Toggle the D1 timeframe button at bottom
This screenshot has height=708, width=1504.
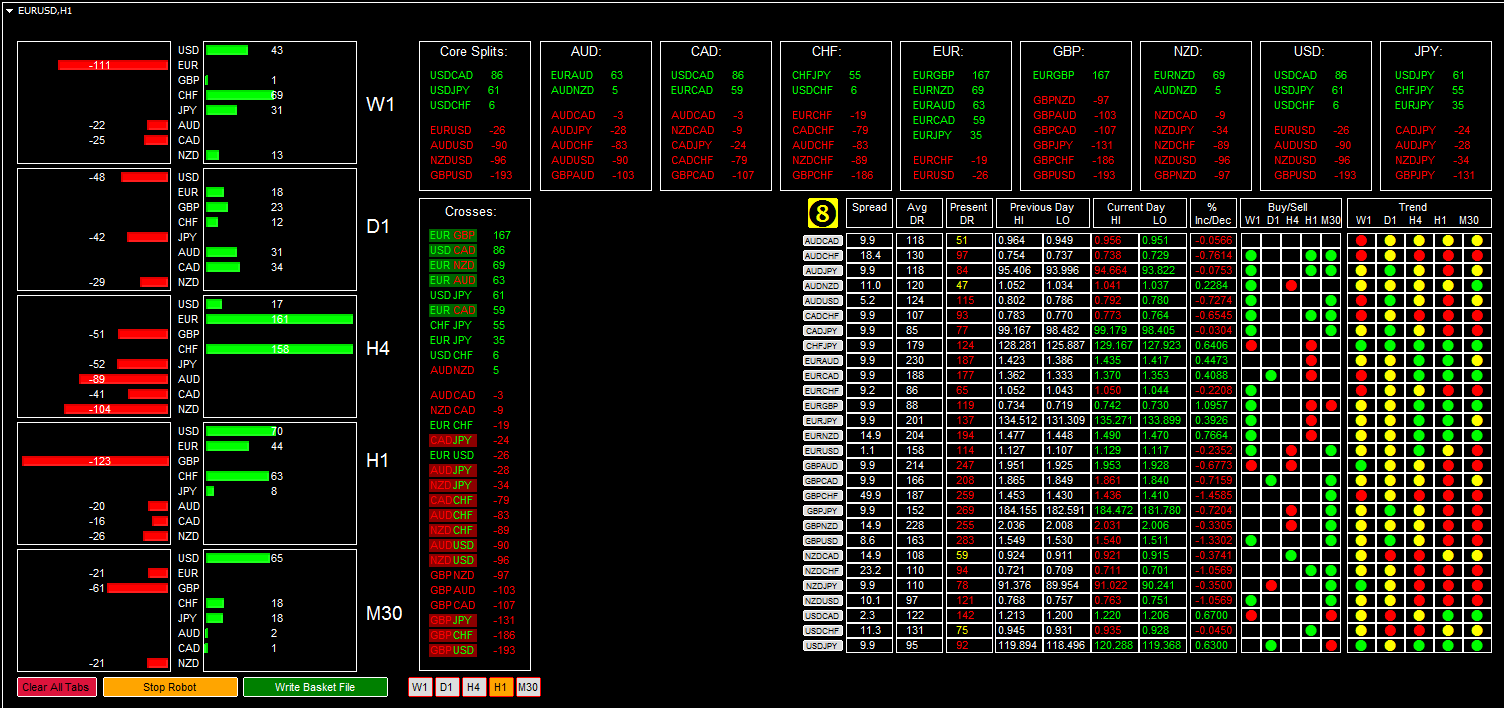(447, 687)
